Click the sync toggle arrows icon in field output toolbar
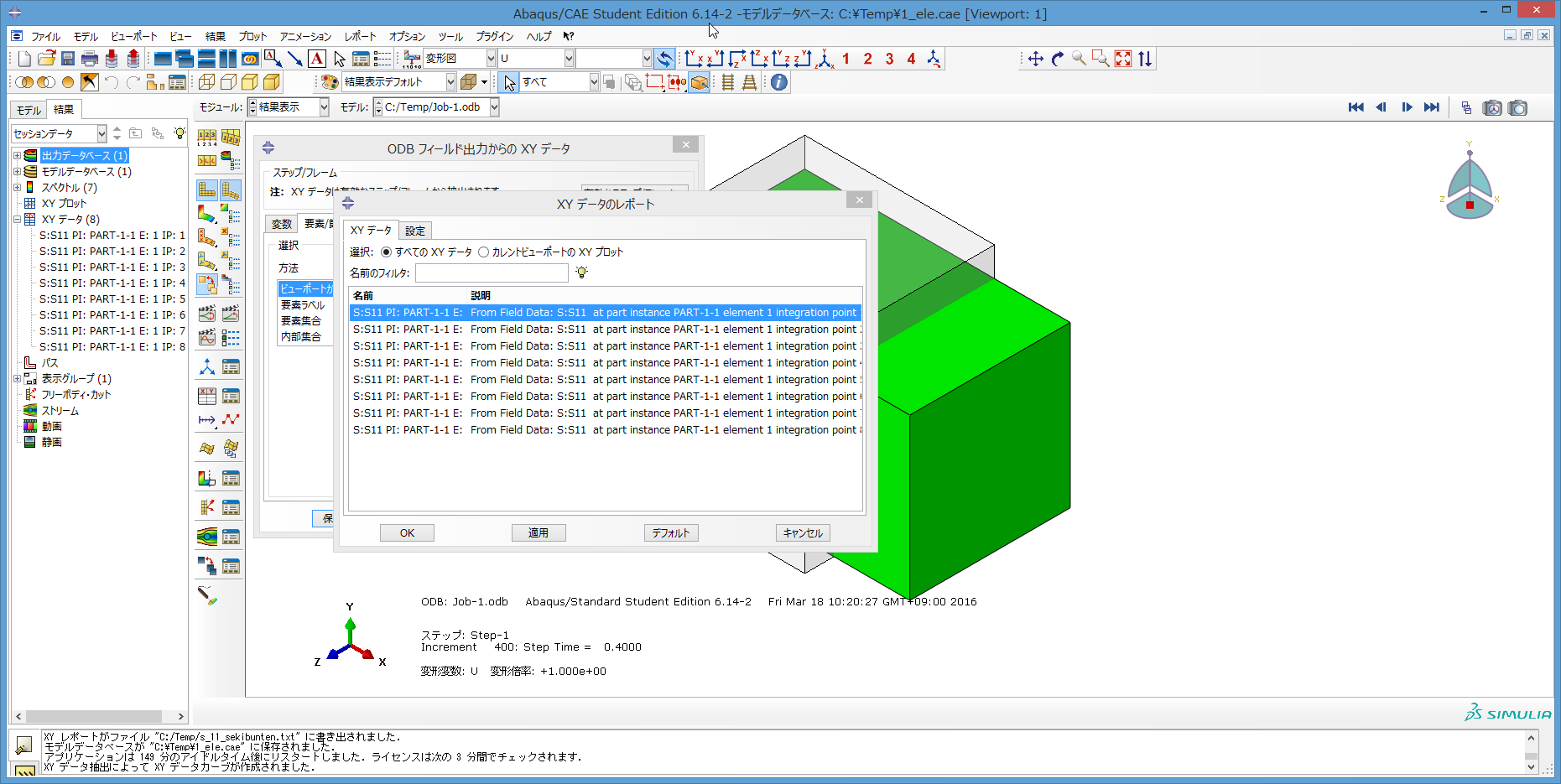 coord(664,59)
